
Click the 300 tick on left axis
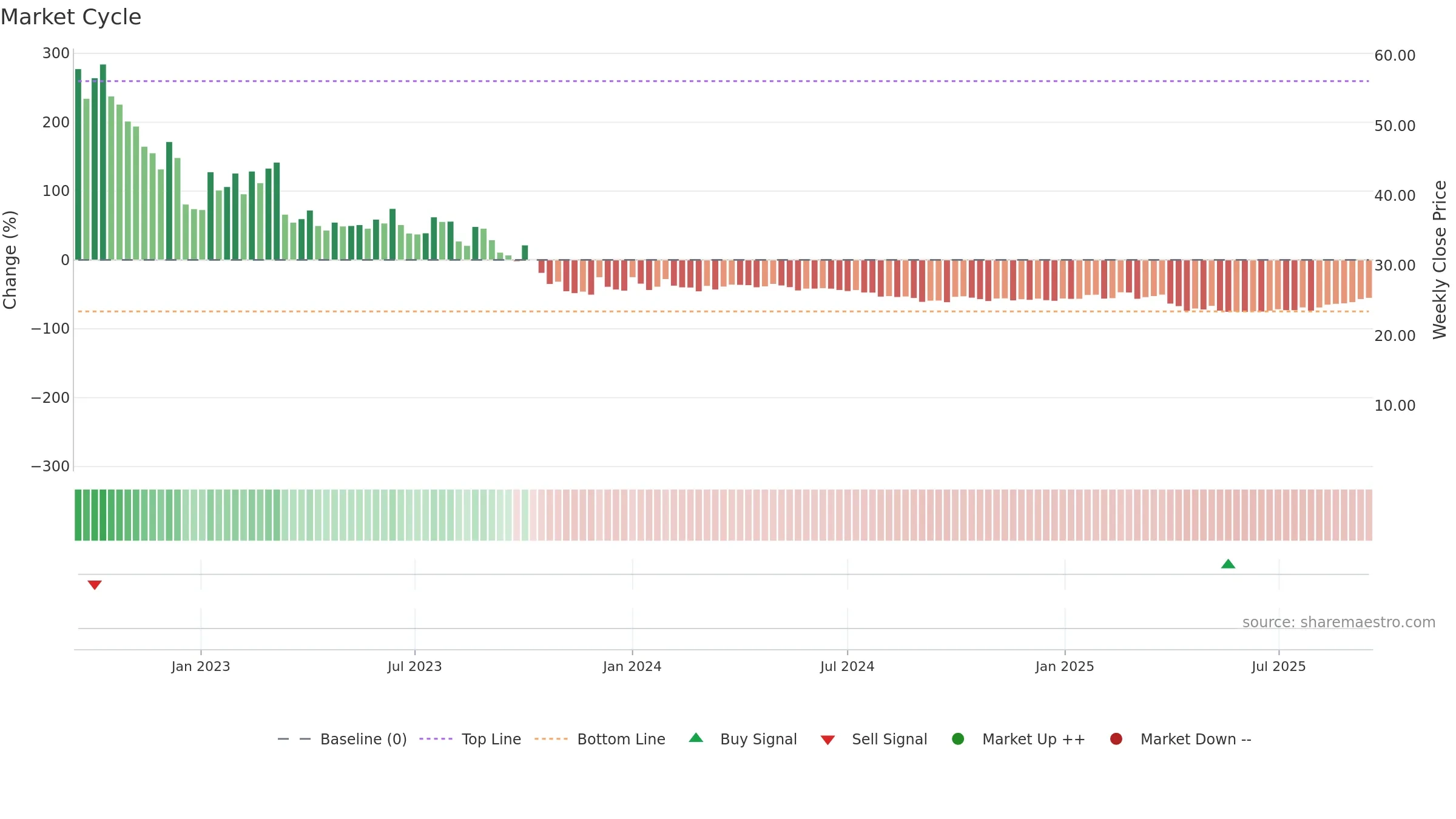pos(56,53)
